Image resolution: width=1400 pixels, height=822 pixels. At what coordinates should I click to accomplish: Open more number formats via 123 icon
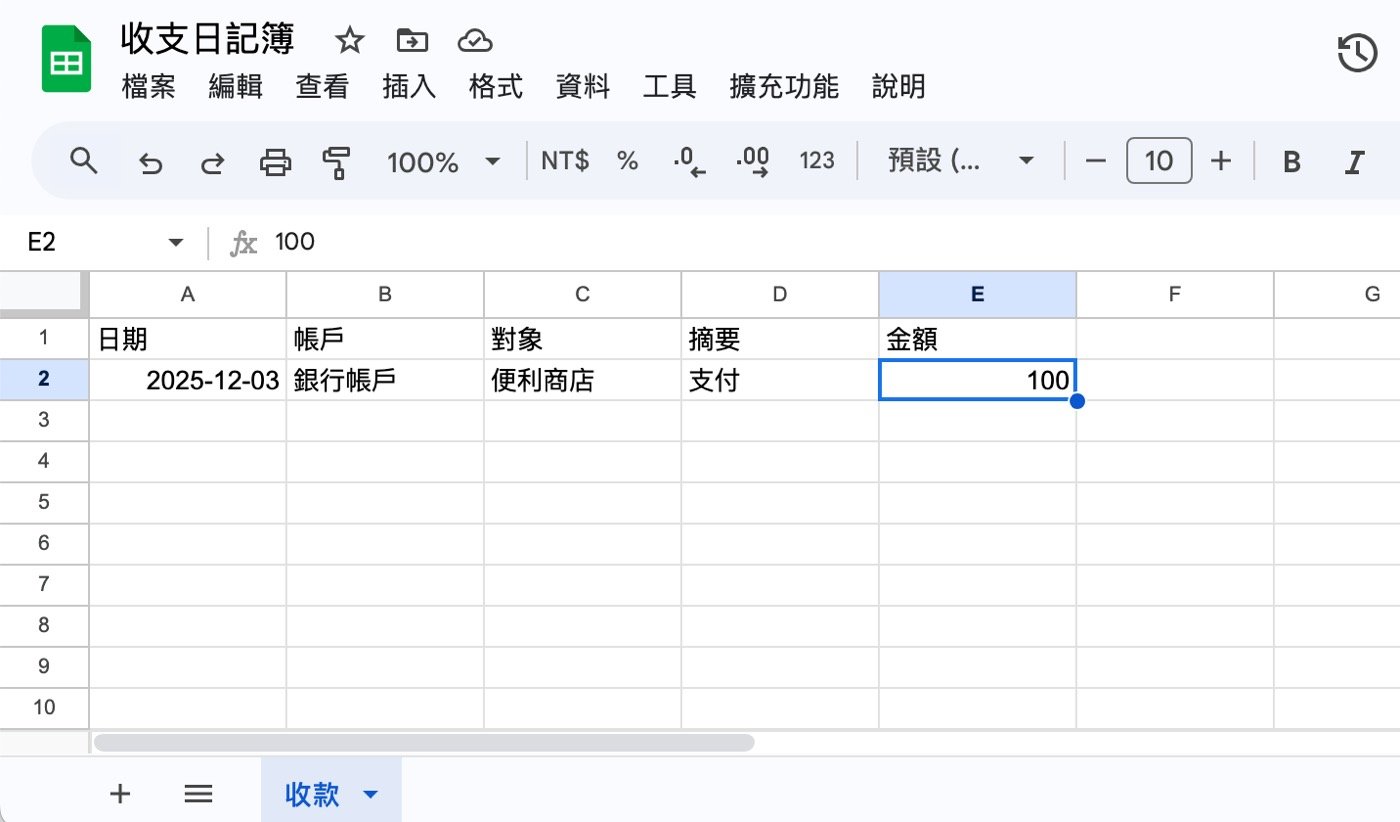pyautogui.click(x=817, y=160)
